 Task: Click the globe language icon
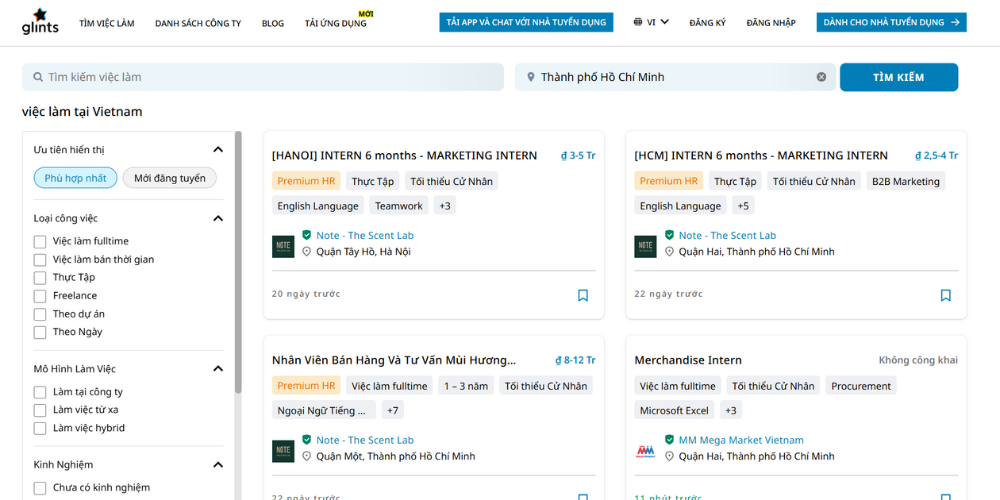coord(638,22)
